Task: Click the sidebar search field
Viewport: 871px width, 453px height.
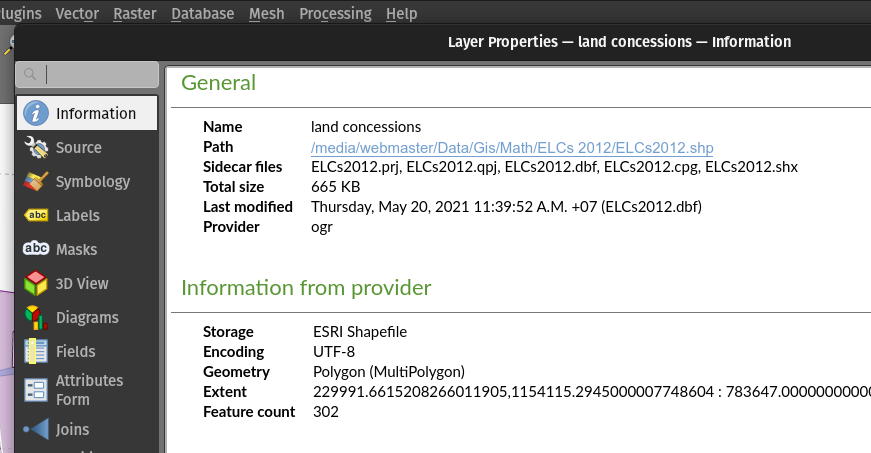Action: click(x=100, y=74)
